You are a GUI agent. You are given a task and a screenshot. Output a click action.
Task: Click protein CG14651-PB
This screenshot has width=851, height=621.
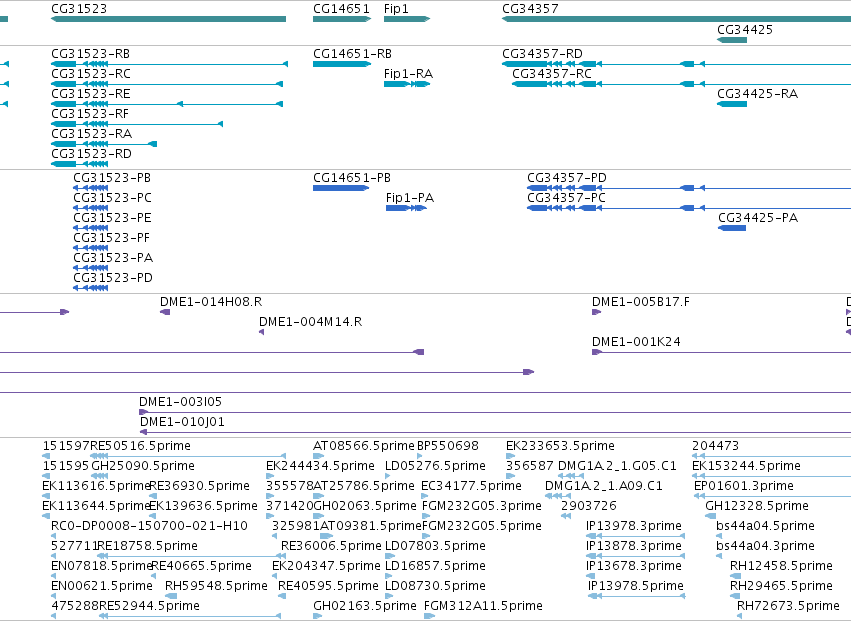341,188
